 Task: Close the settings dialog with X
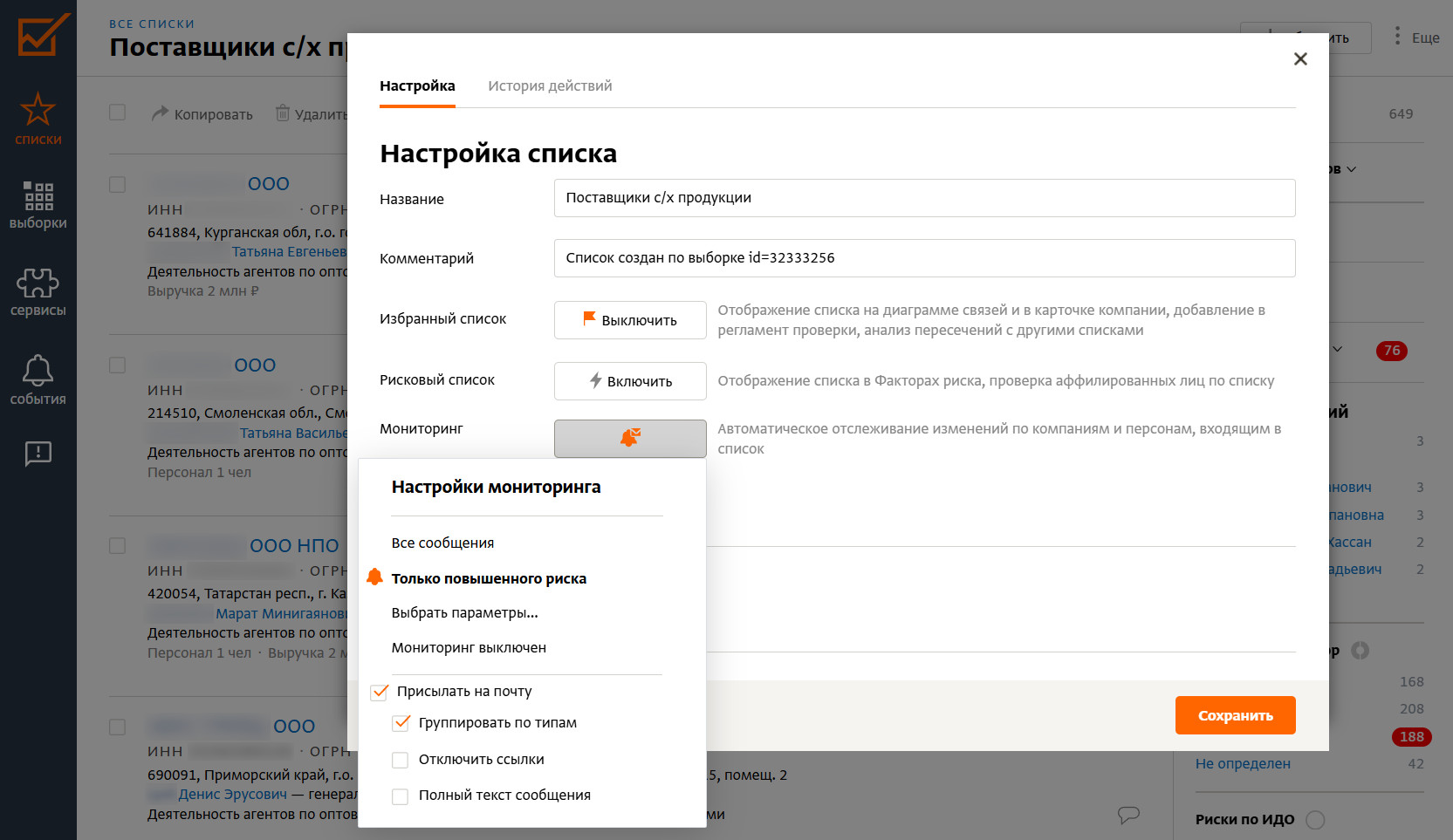pos(1300,58)
